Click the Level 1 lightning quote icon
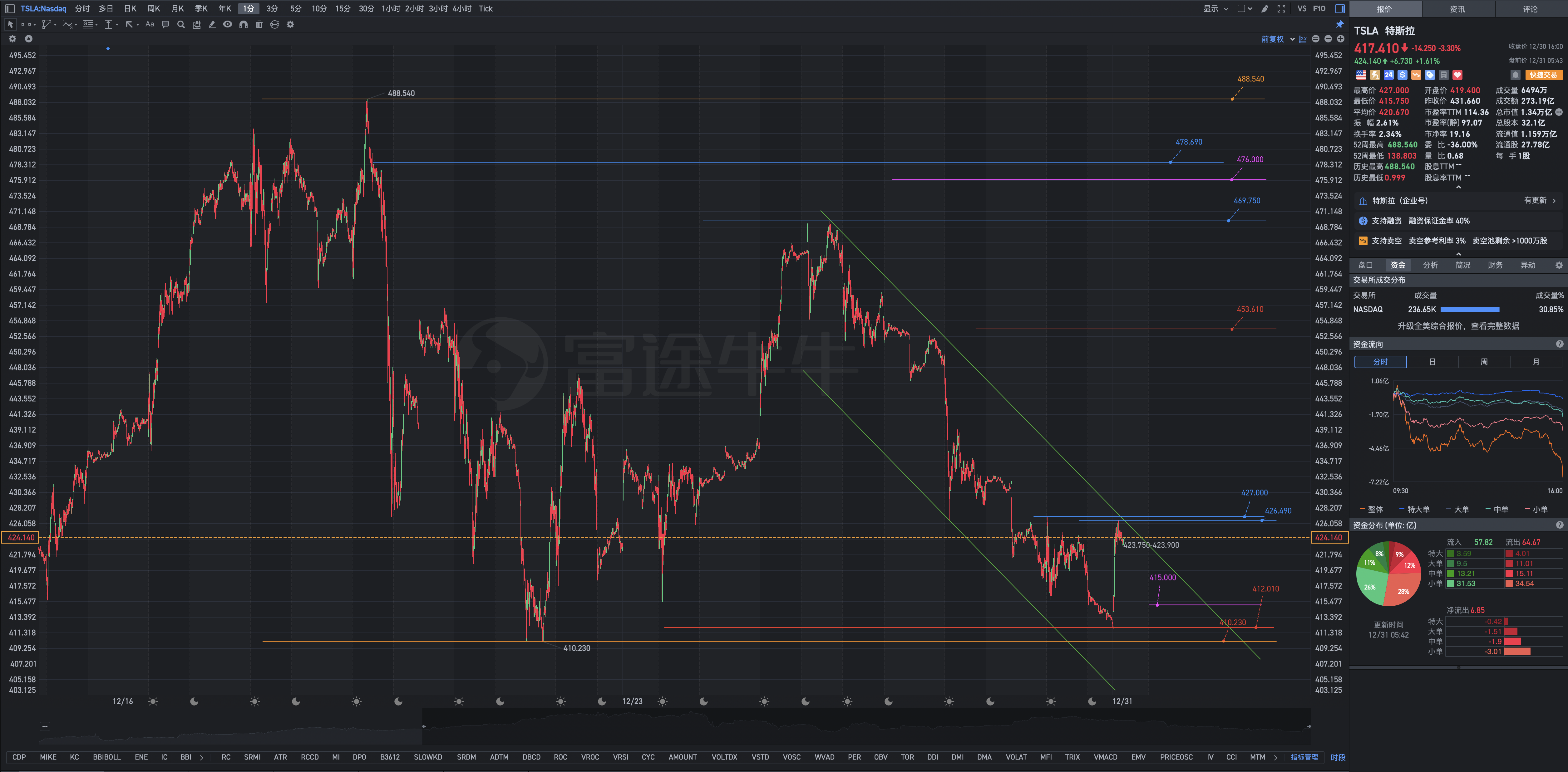Screen dimensions: 1568x772 [x=1375, y=75]
